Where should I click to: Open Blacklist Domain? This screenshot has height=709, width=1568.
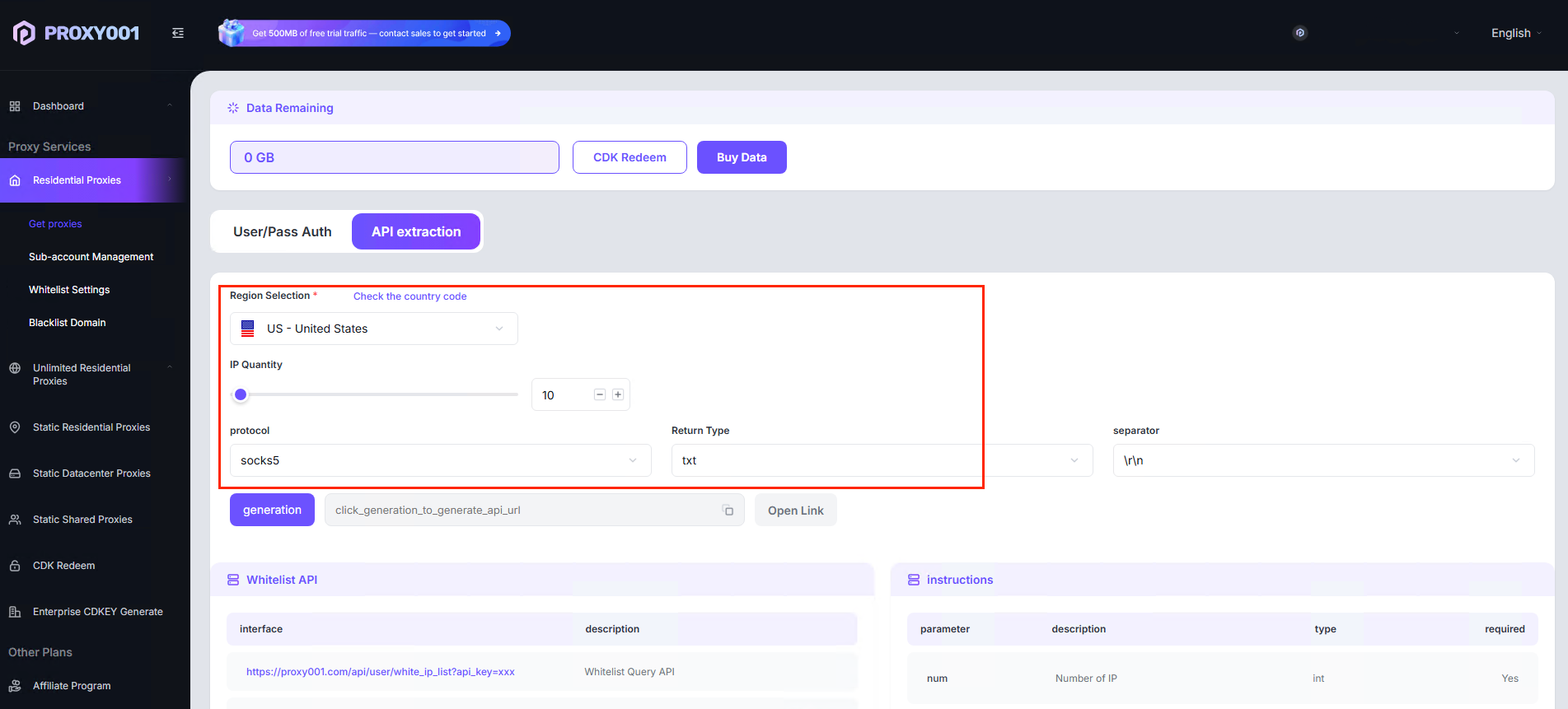[x=68, y=323]
